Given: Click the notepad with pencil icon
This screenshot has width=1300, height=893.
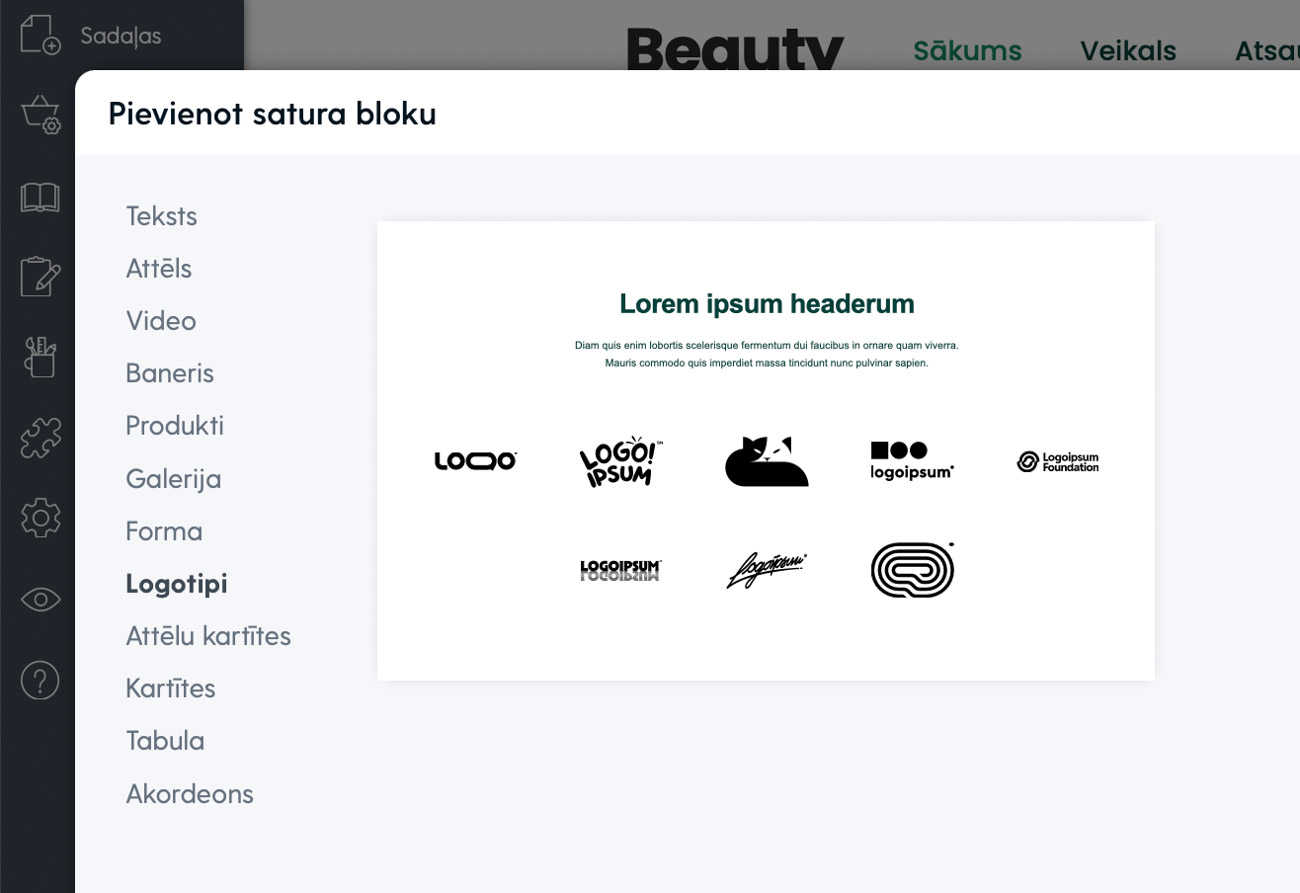Looking at the screenshot, I should pyautogui.click(x=40, y=277).
